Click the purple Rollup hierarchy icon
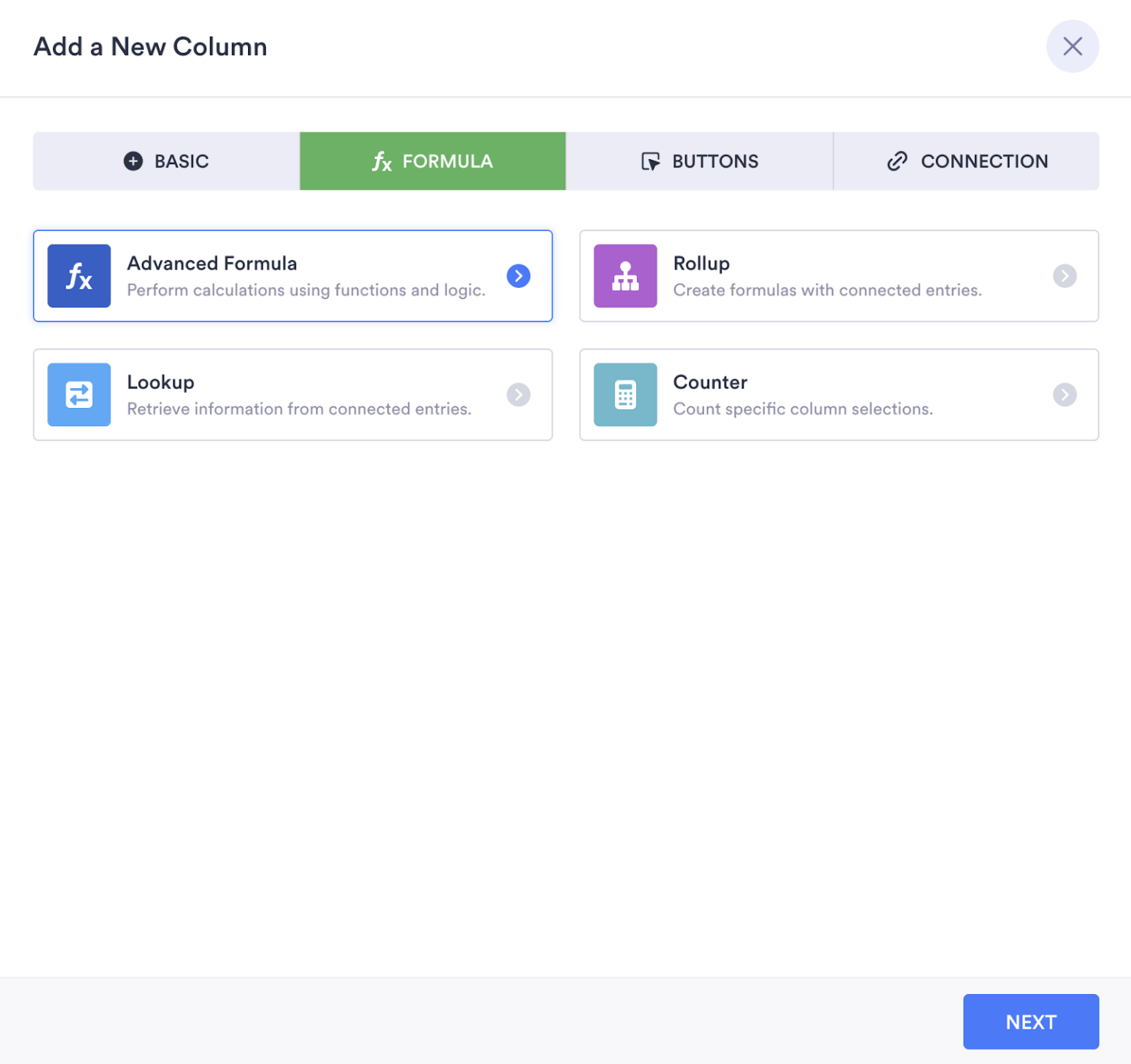 [625, 276]
